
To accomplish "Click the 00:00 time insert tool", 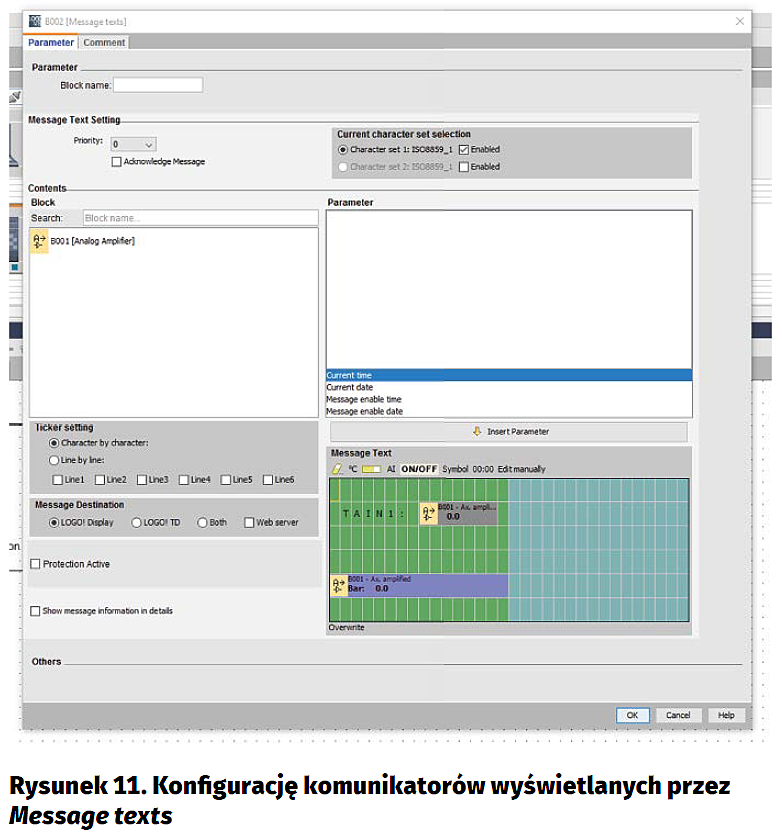I will [x=483, y=469].
